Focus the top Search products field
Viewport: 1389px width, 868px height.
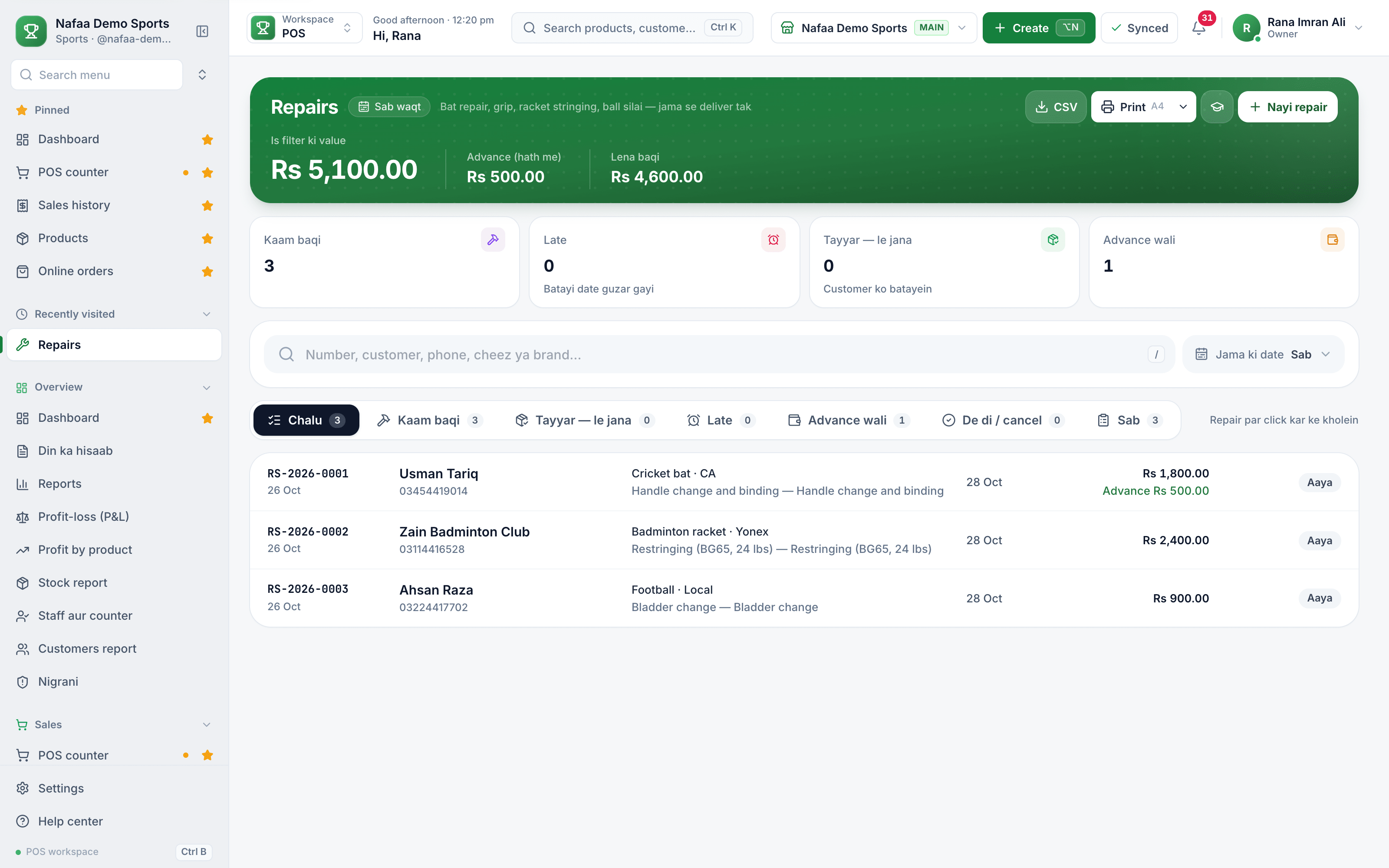[632, 27]
